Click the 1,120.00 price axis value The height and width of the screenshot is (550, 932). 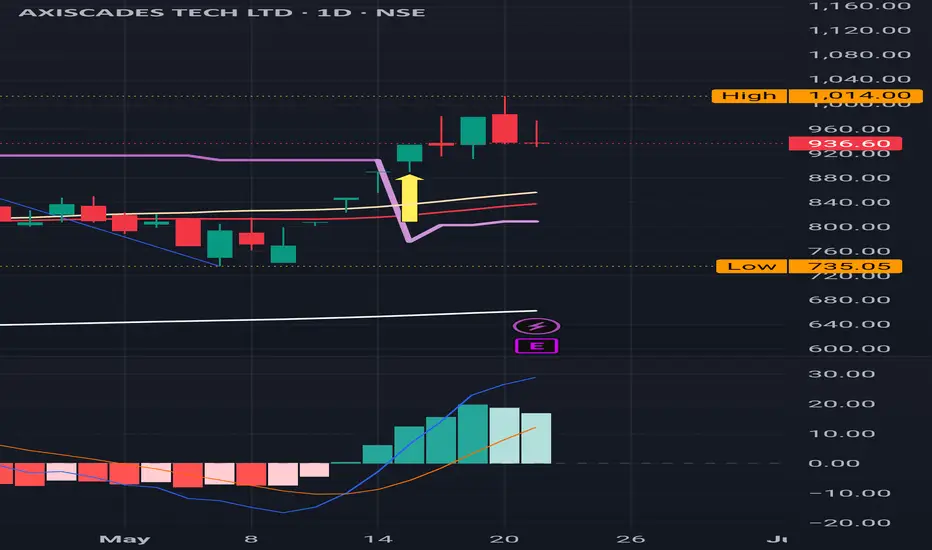point(859,30)
